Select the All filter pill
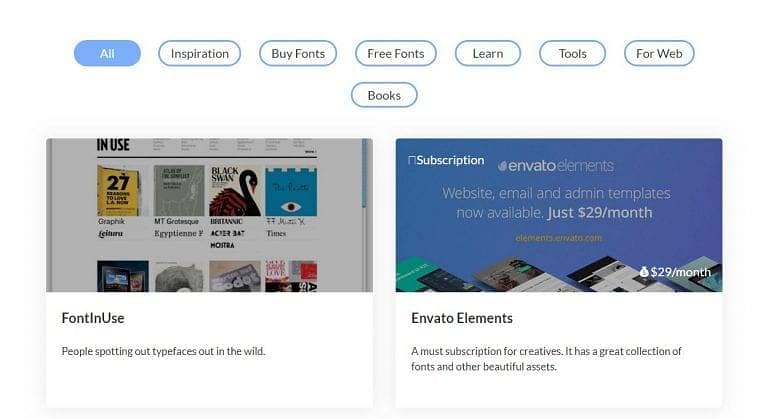Viewport: 768px width, 419px height. coord(107,53)
